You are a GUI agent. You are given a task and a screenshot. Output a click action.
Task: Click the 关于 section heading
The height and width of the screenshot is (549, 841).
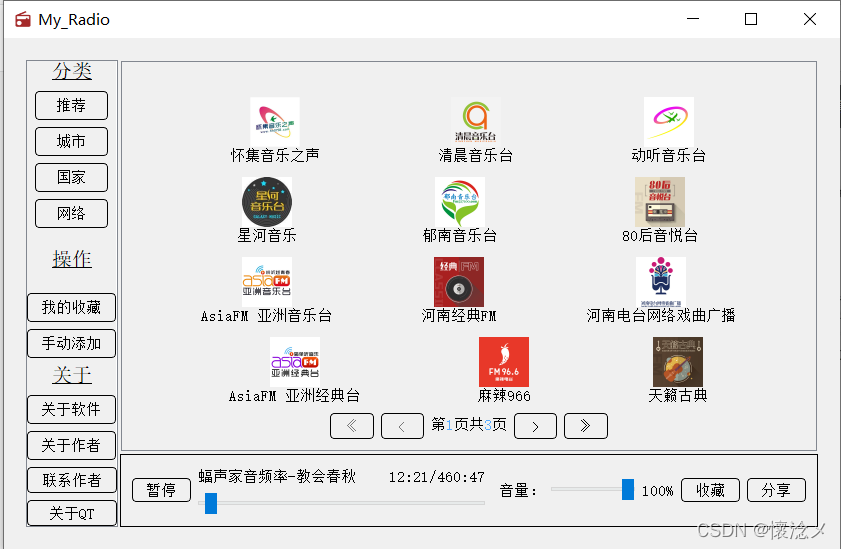pyautogui.click(x=72, y=375)
